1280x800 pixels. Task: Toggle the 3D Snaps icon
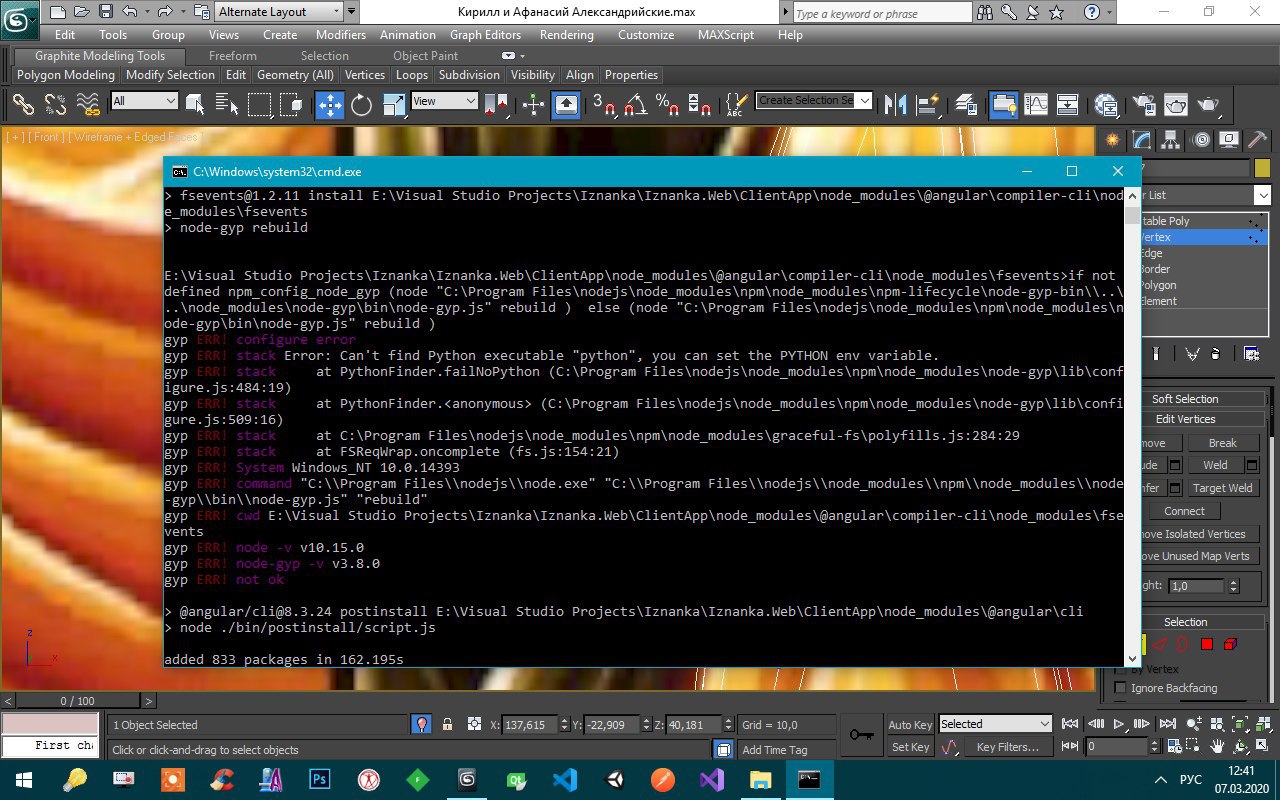(603, 104)
